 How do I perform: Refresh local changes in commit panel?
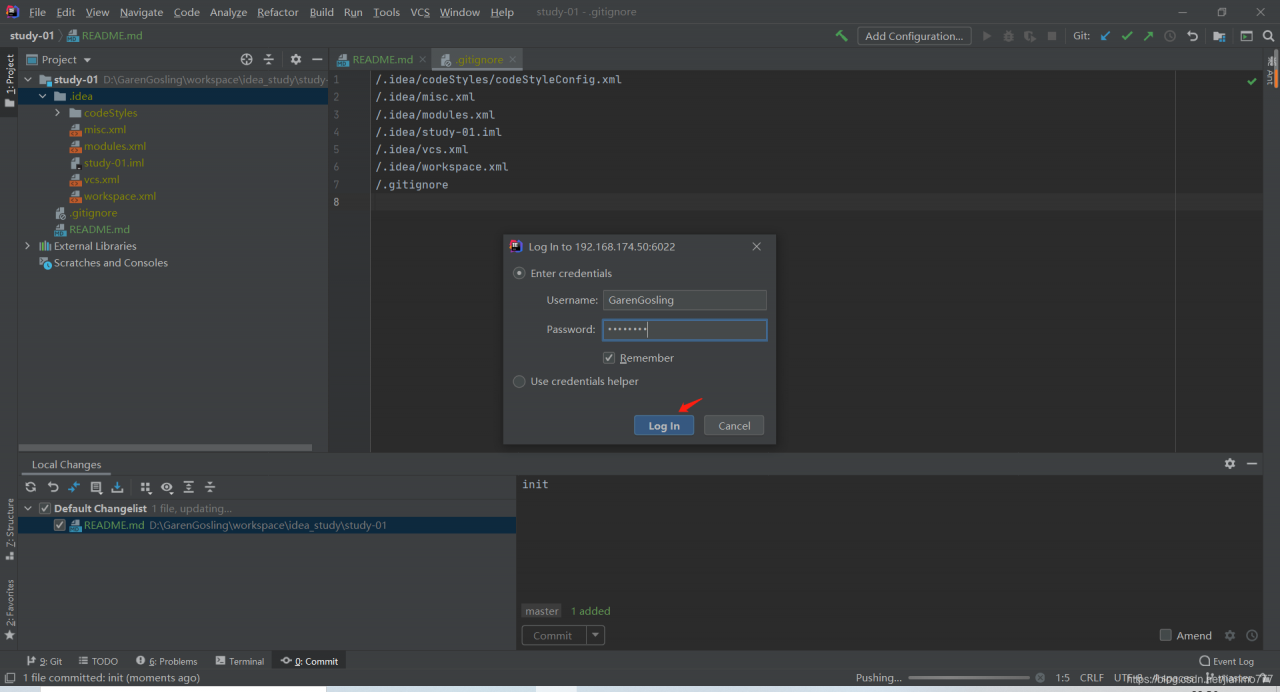click(x=31, y=487)
